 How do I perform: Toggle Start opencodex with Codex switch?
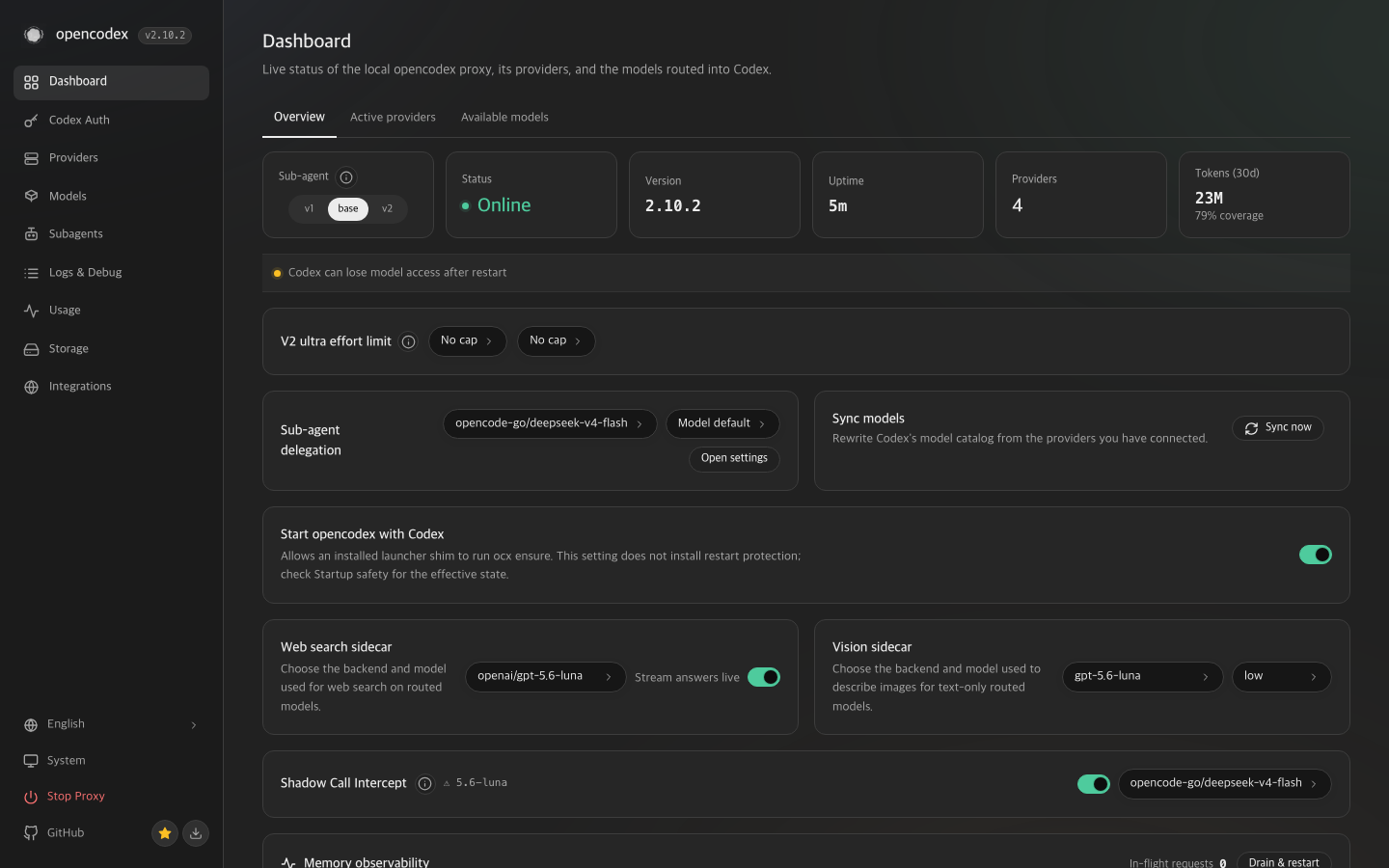(x=1316, y=555)
